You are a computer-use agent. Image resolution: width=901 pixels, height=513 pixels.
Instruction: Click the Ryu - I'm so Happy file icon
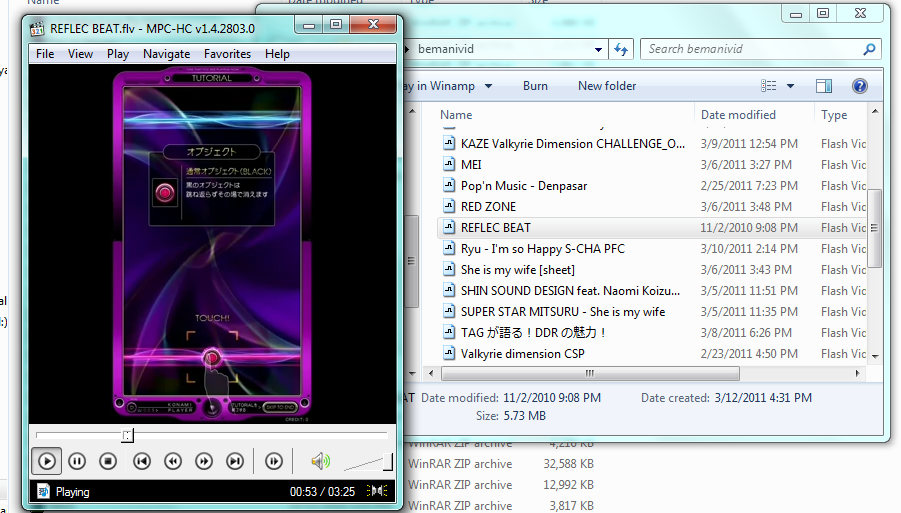point(449,249)
